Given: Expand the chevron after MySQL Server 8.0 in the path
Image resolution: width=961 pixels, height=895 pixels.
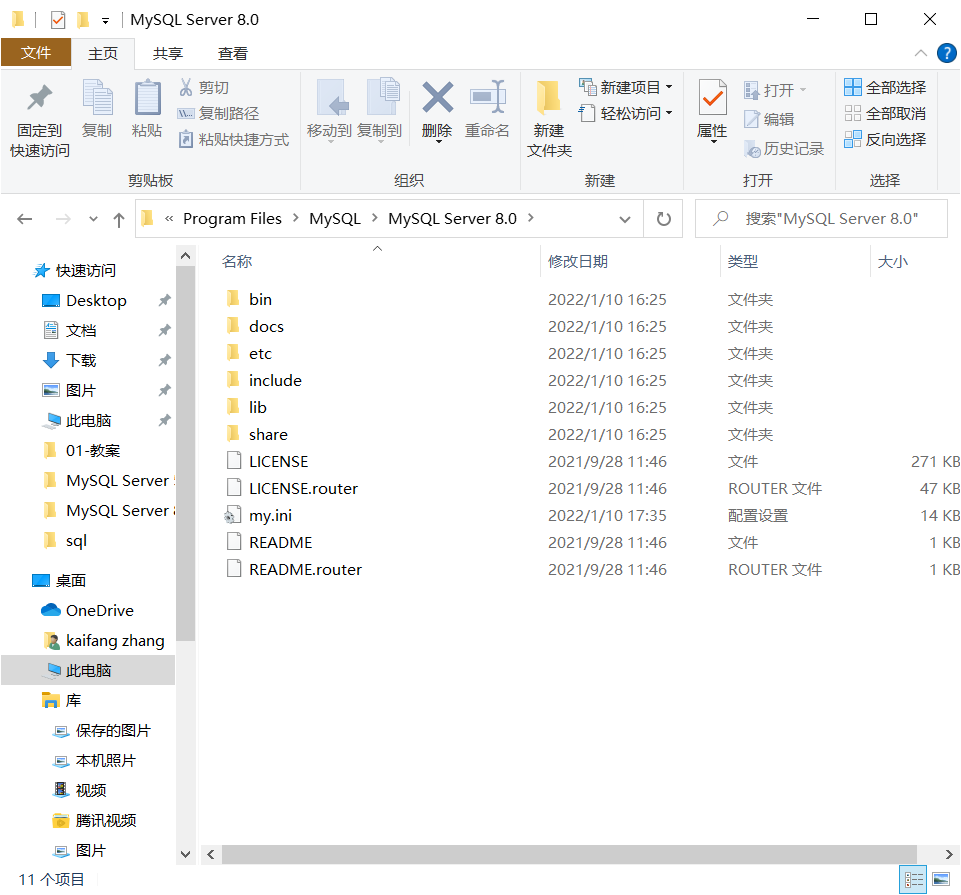Looking at the screenshot, I should coord(531,218).
